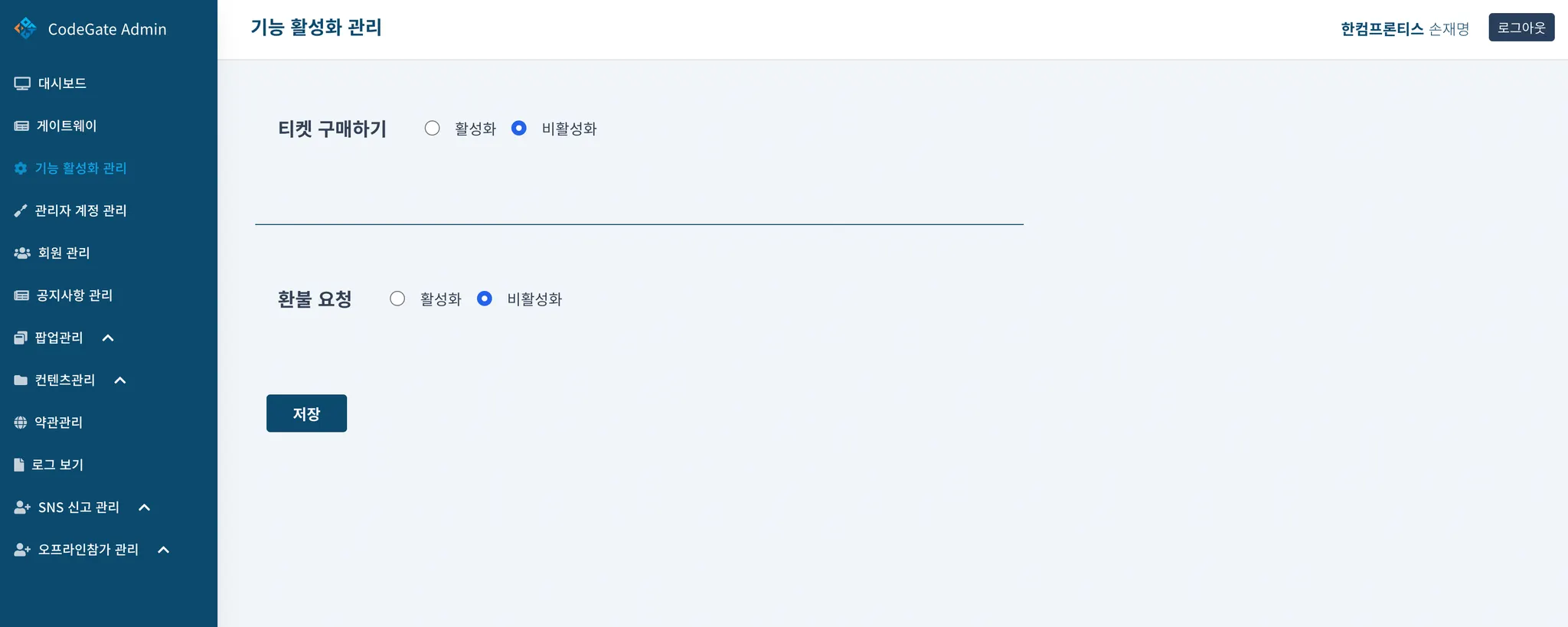The height and width of the screenshot is (627, 1568).
Task: Click the gear icon for feature activation
Action: pos(21,168)
